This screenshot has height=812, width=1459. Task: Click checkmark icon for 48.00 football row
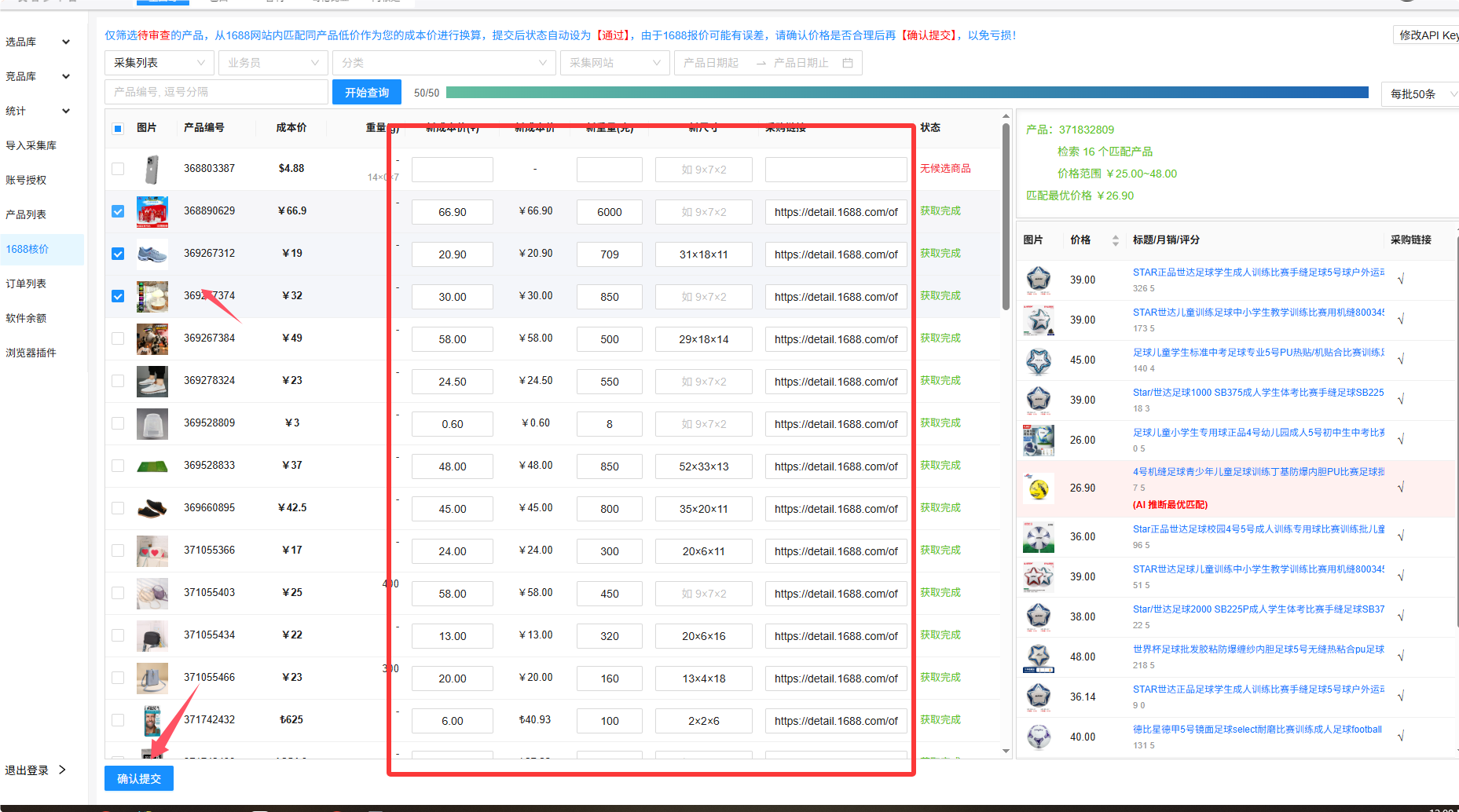[x=1401, y=657]
